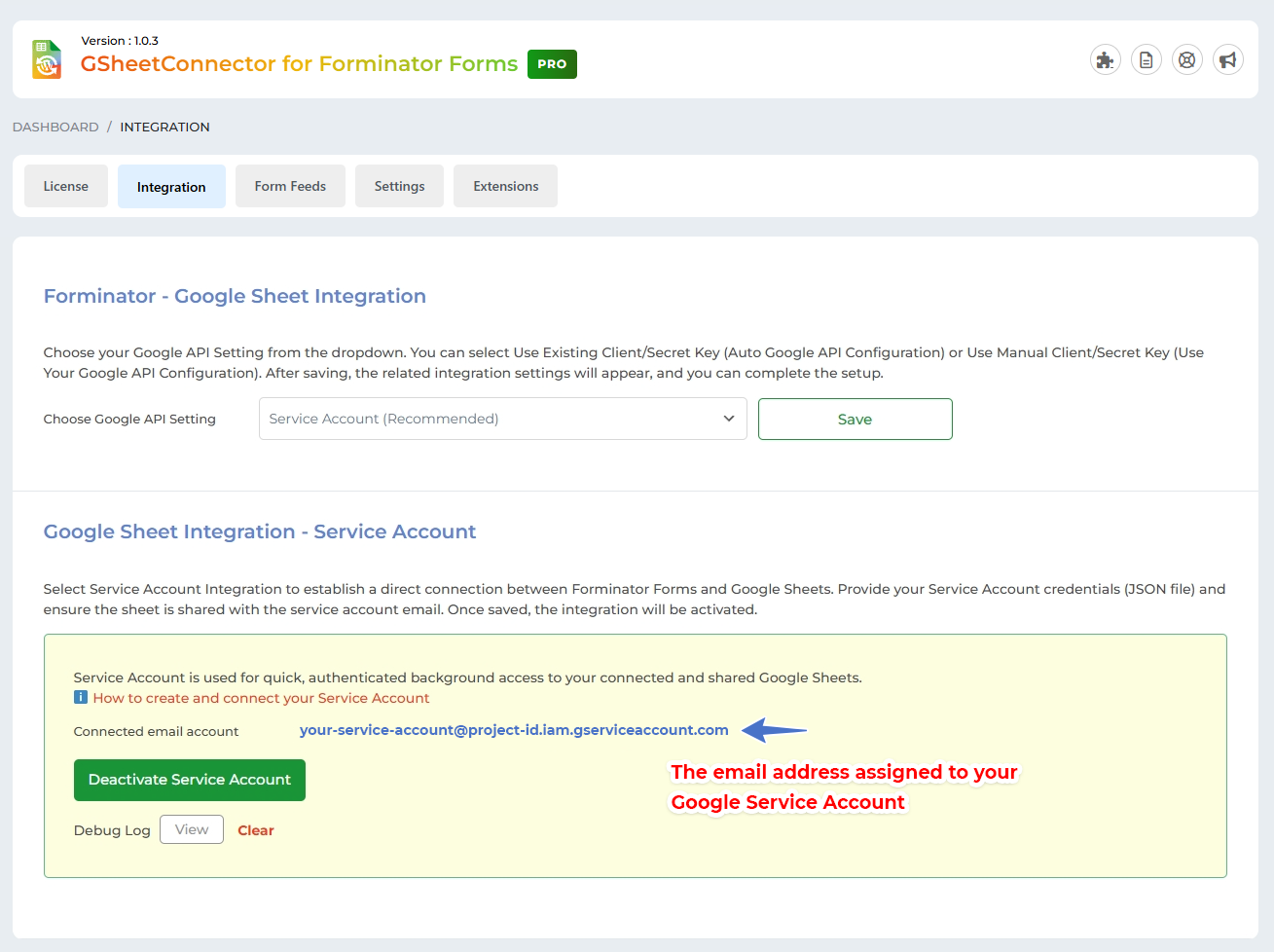Open the How to create Service Account link
Image resolution: width=1274 pixels, height=952 pixels.
261,698
